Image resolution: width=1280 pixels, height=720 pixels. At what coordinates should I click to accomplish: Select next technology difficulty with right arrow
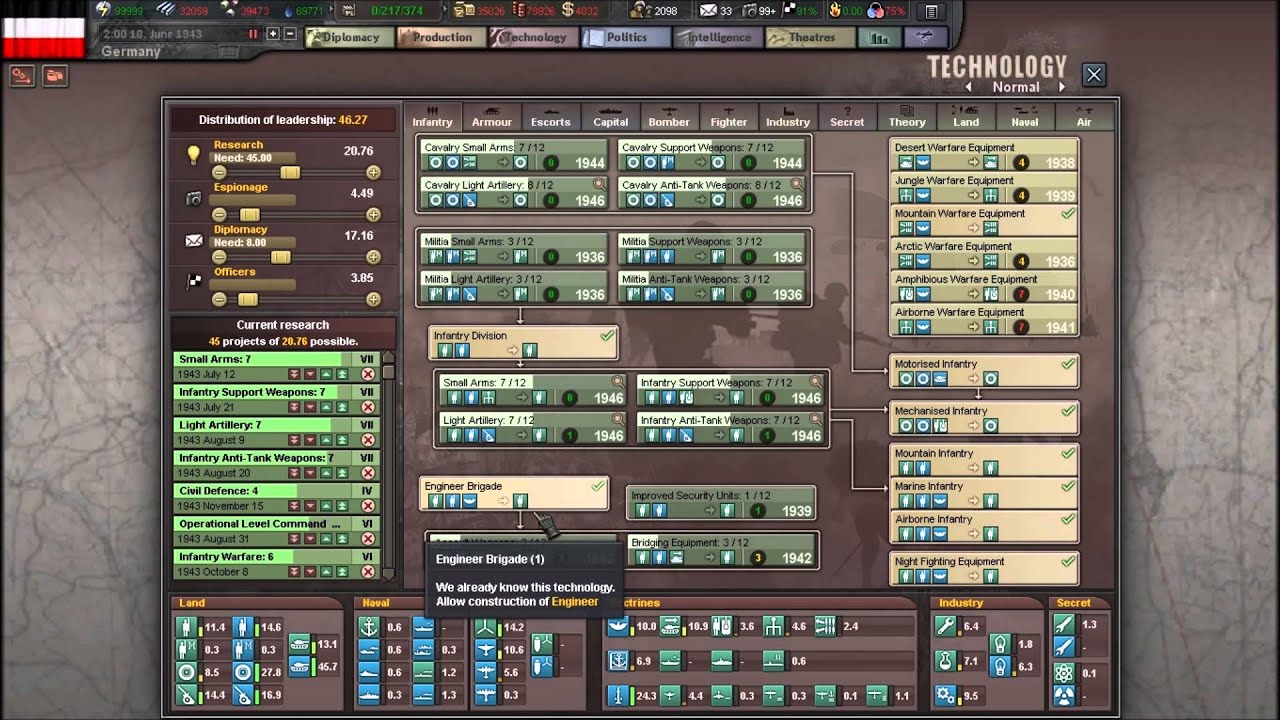1061,87
